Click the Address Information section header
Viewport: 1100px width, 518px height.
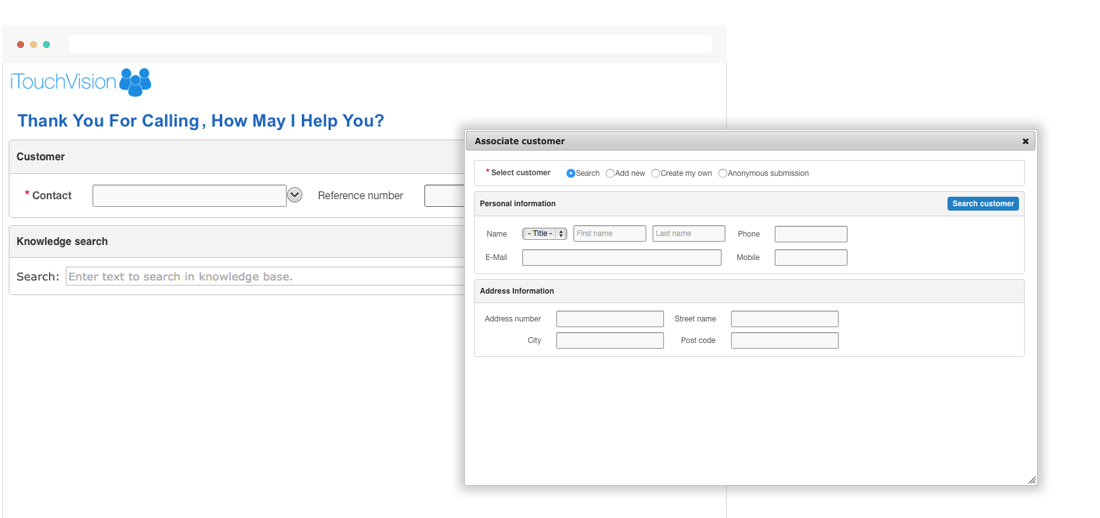(x=749, y=291)
